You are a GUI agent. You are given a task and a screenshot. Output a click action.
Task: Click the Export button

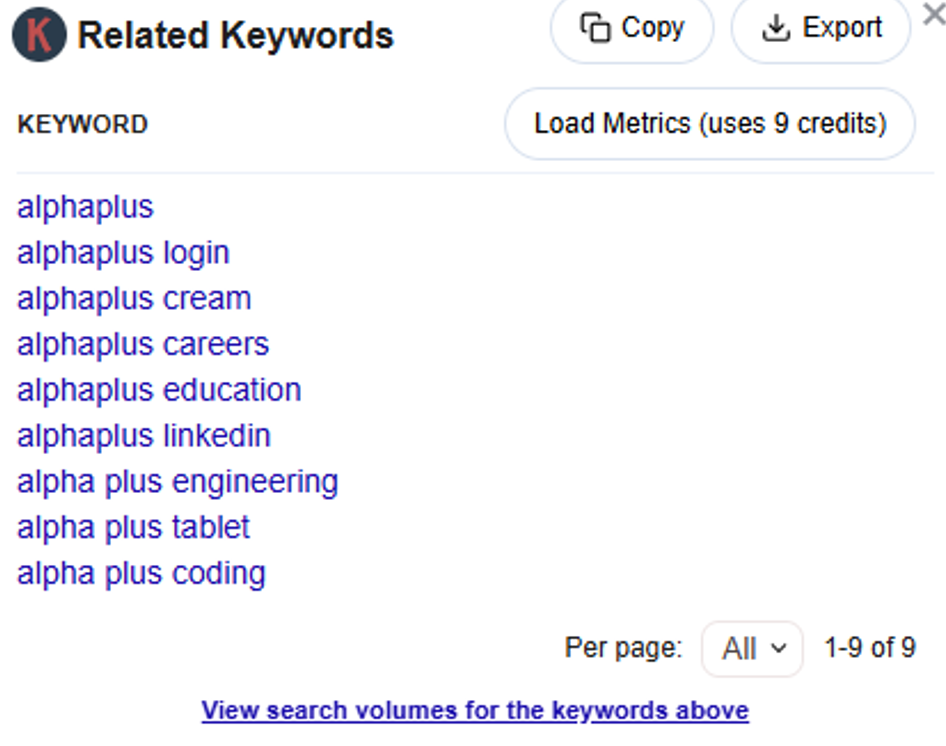coord(821,28)
